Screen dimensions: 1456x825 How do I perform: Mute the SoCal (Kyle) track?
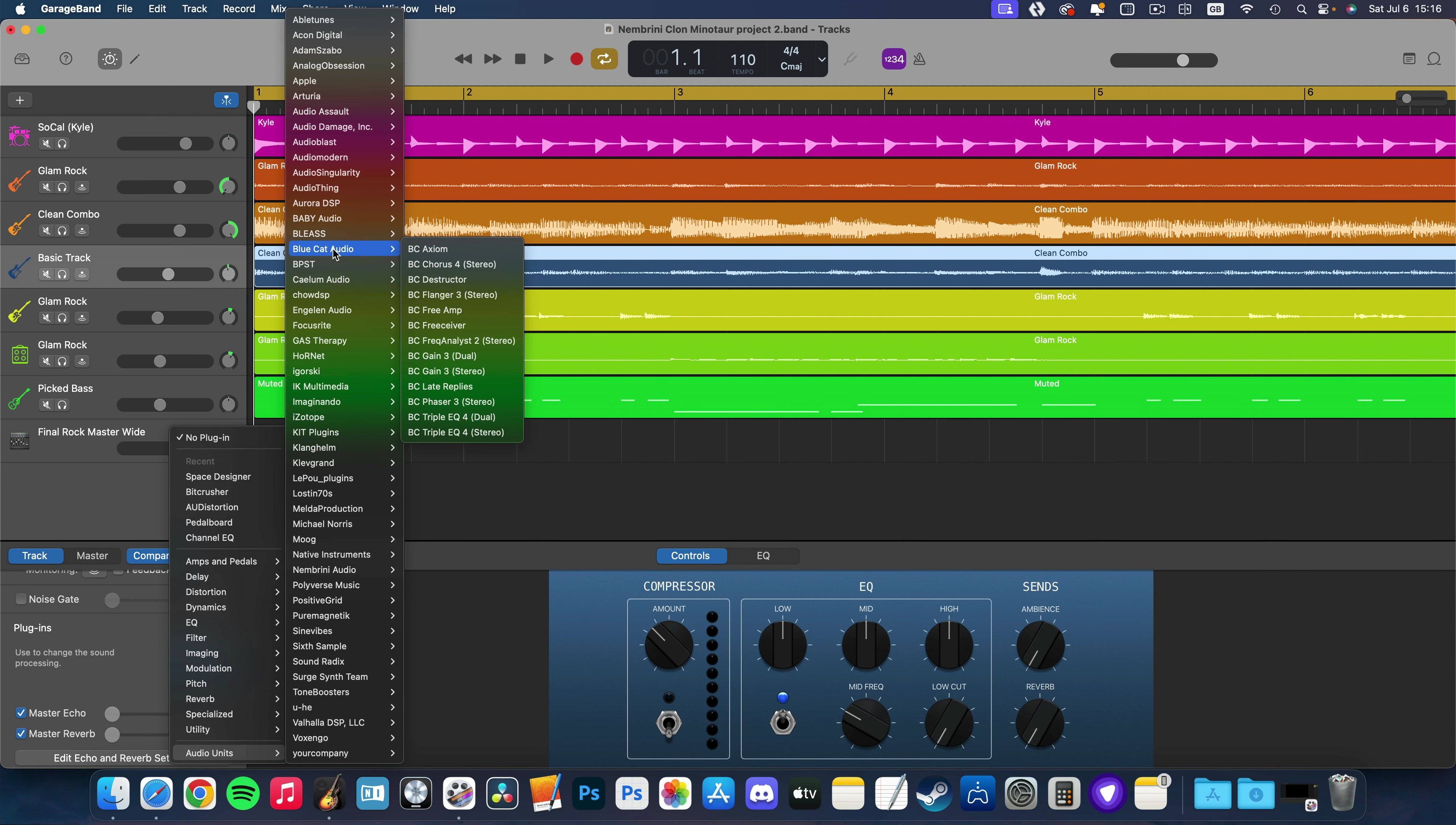[x=47, y=144]
